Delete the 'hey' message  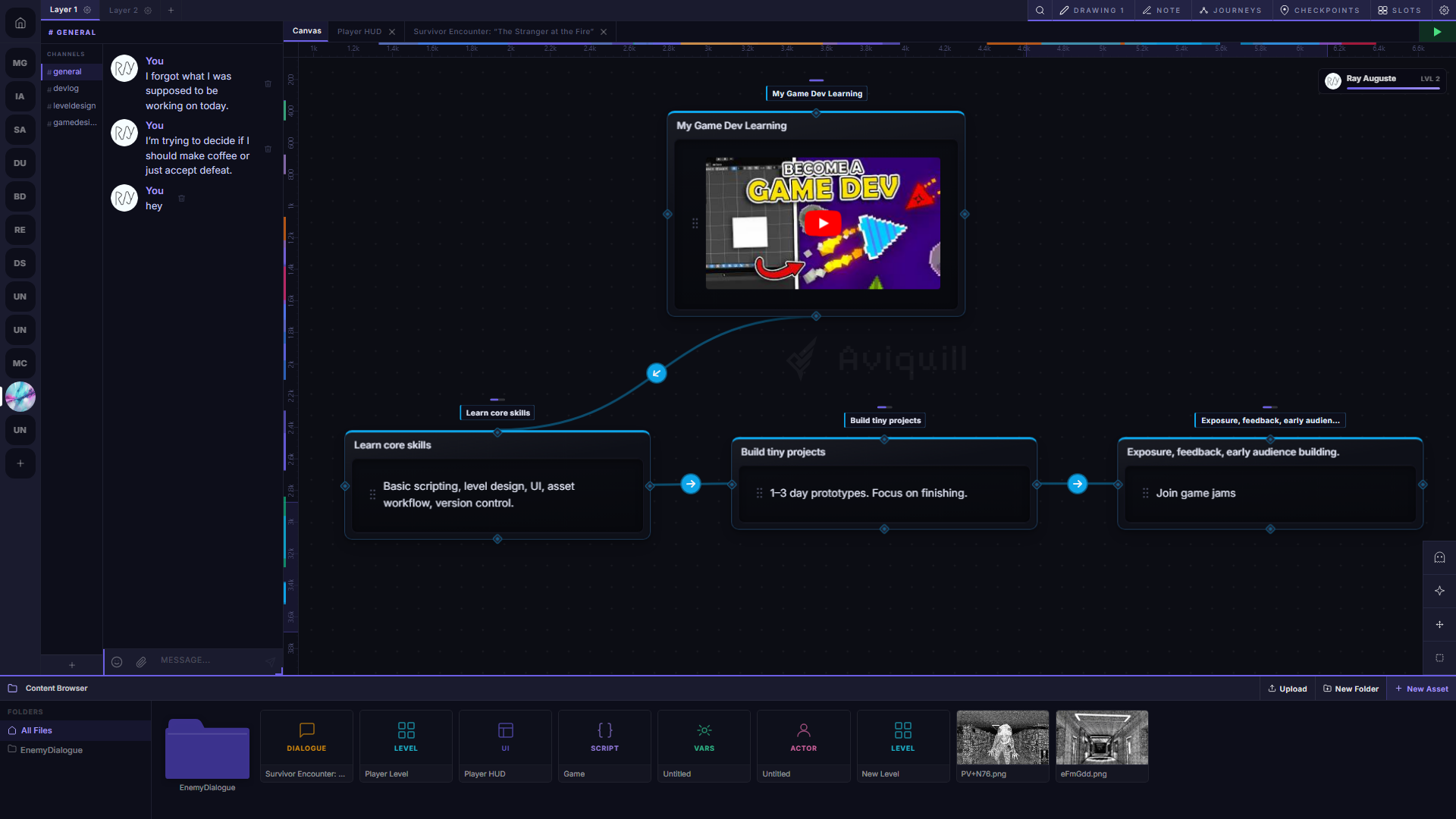181,199
